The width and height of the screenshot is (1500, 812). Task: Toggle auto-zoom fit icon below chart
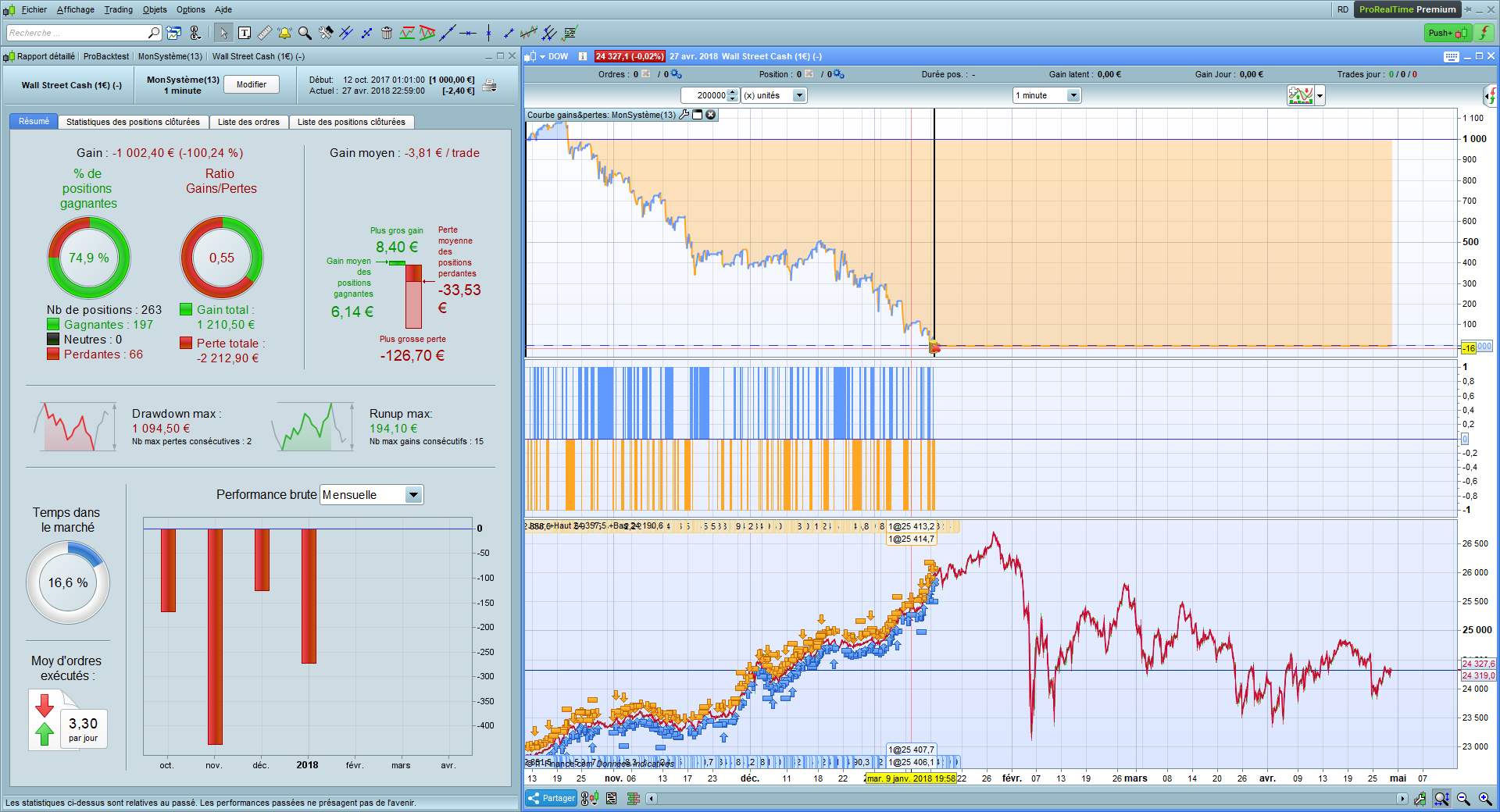1441,799
